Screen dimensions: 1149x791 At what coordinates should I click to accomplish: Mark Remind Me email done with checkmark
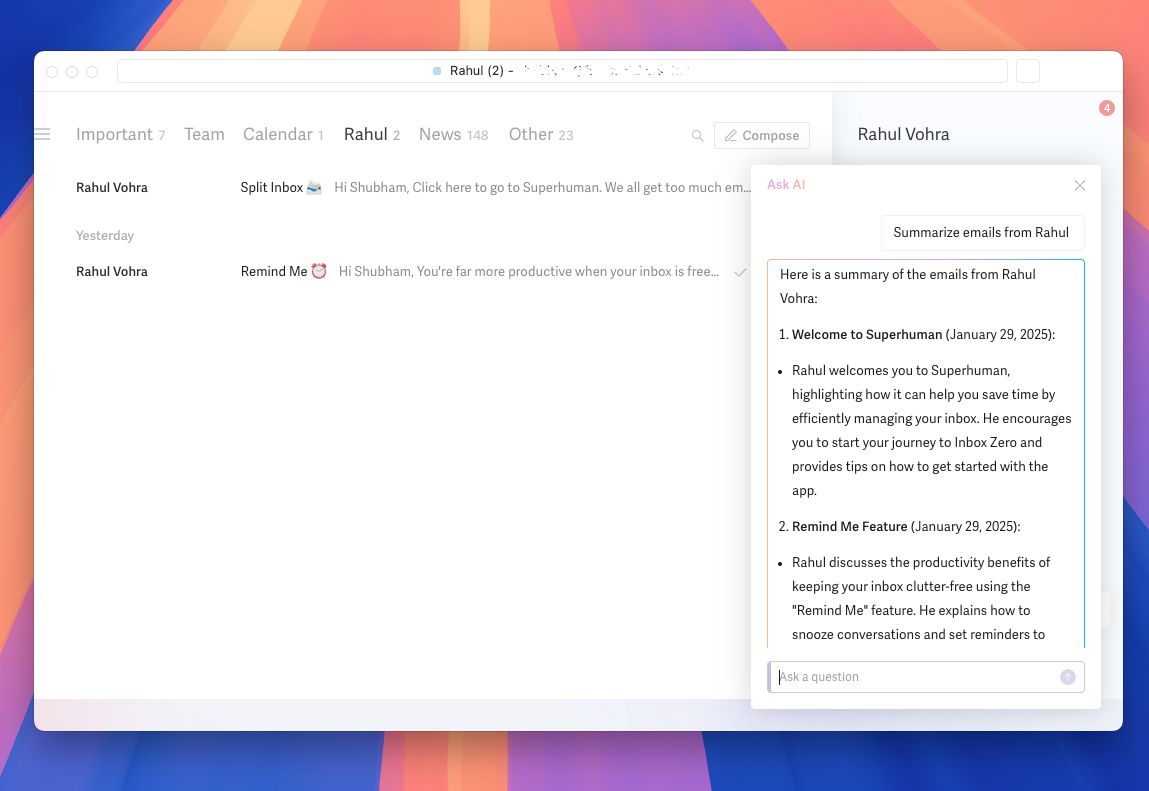[x=741, y=272]
